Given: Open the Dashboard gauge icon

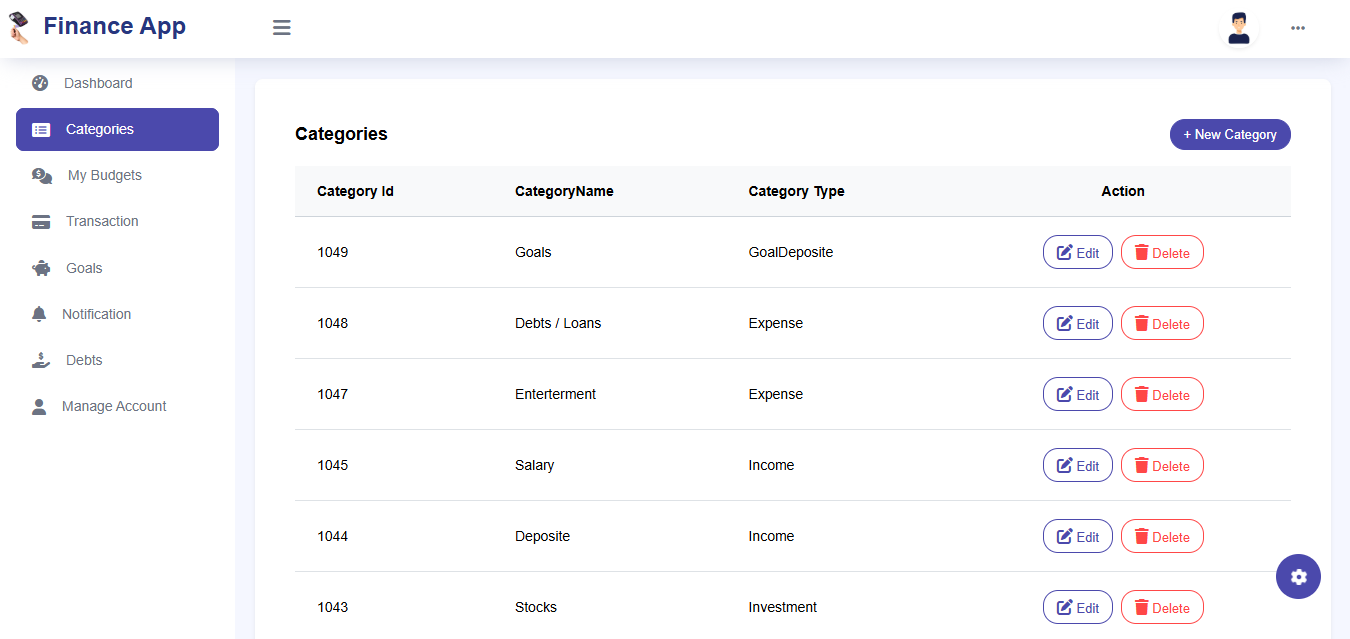Looking at the screenshot, I should [x=40, y=83].
